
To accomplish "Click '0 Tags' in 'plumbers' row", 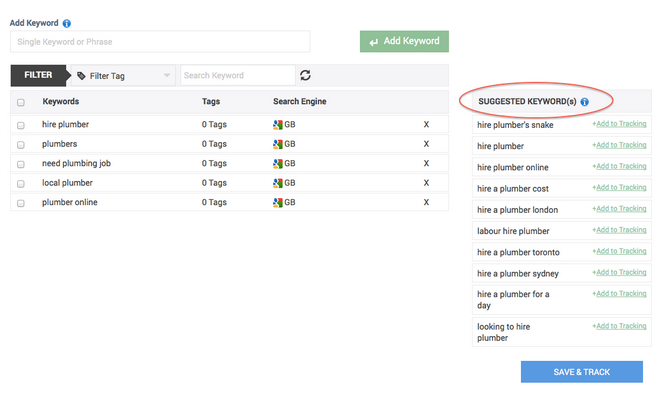I will coord(214,144).
